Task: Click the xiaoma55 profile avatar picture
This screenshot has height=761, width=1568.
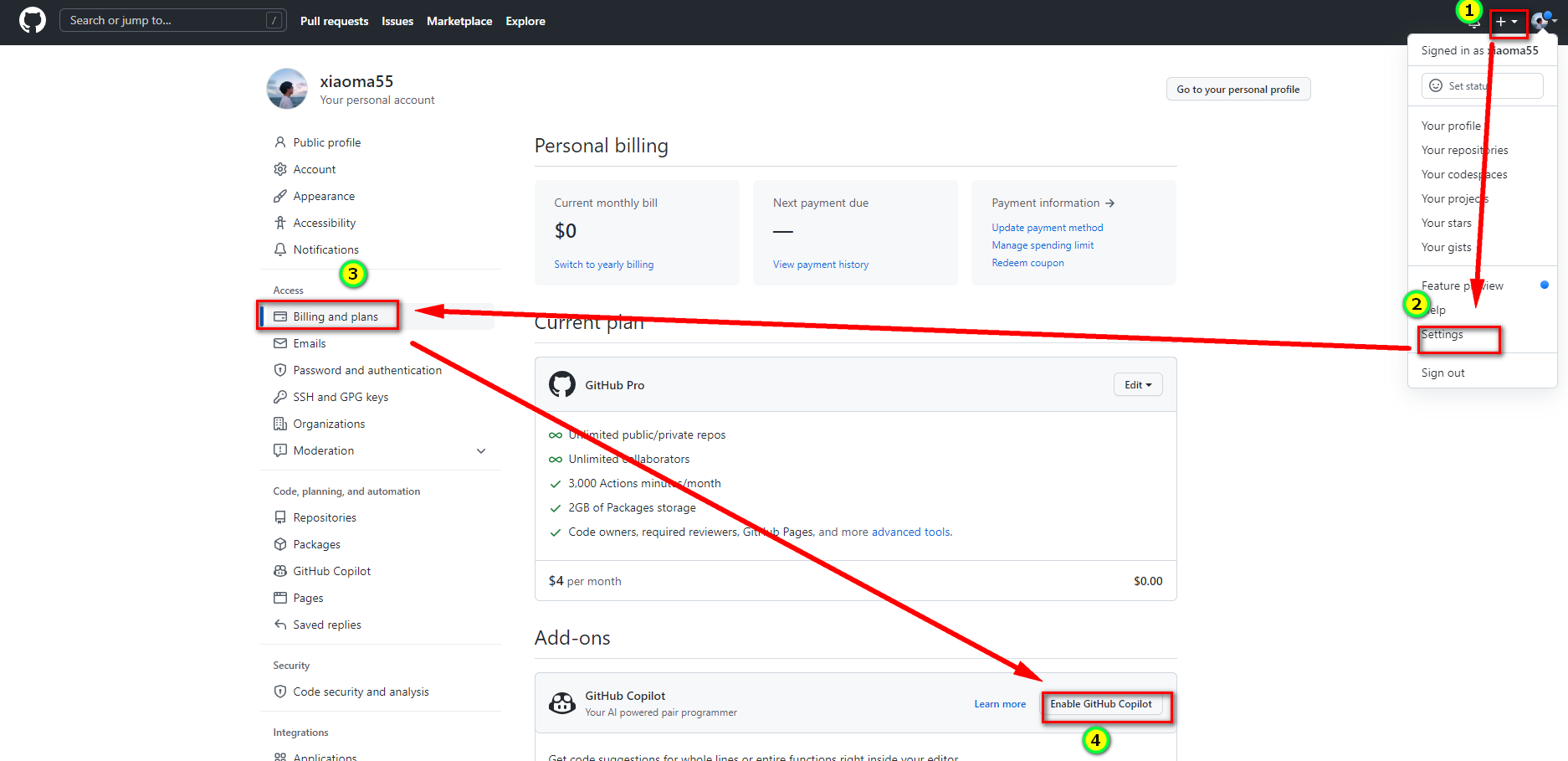Action: point(287,89)
